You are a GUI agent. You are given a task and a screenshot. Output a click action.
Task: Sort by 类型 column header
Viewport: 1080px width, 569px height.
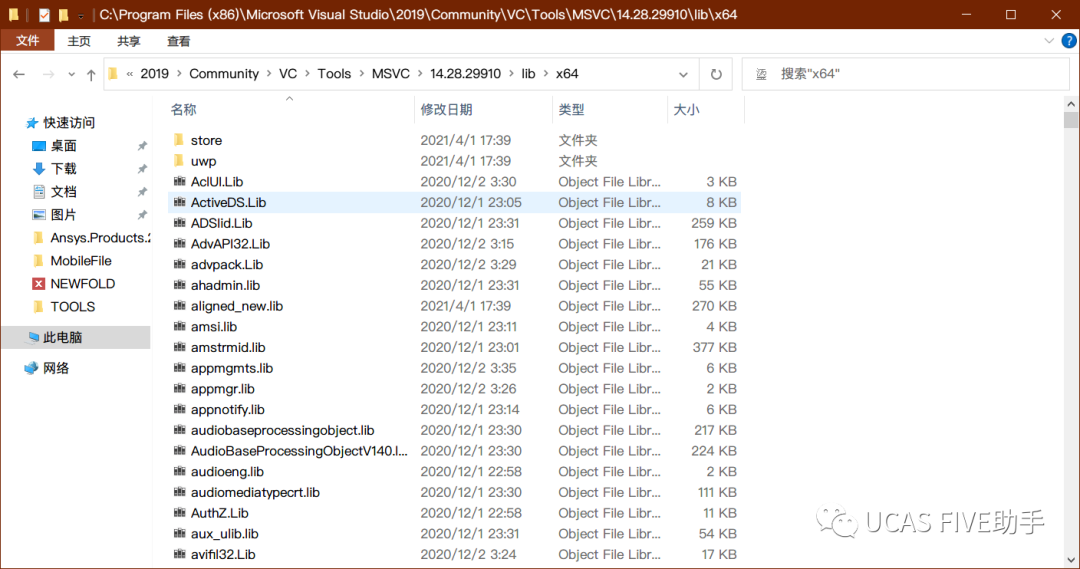pos(571,110)
